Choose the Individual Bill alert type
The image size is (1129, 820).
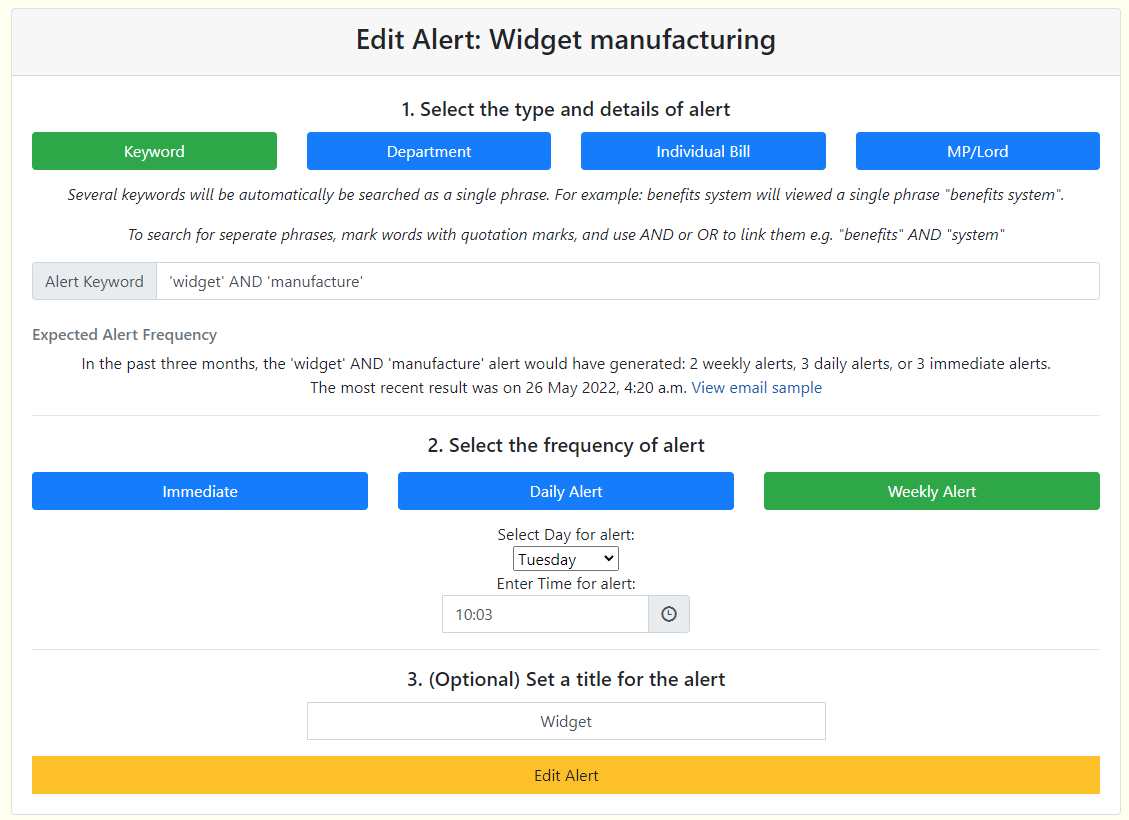point(703,151)
